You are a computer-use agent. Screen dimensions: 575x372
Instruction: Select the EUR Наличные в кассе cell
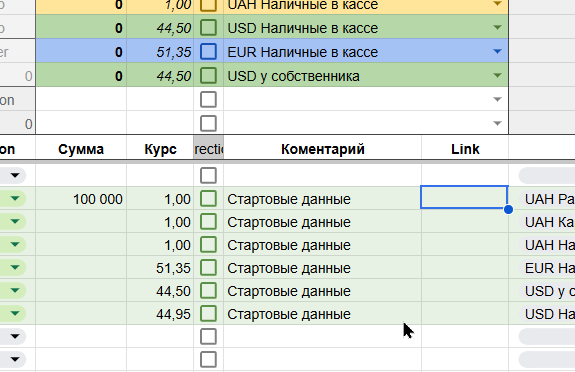366,52
